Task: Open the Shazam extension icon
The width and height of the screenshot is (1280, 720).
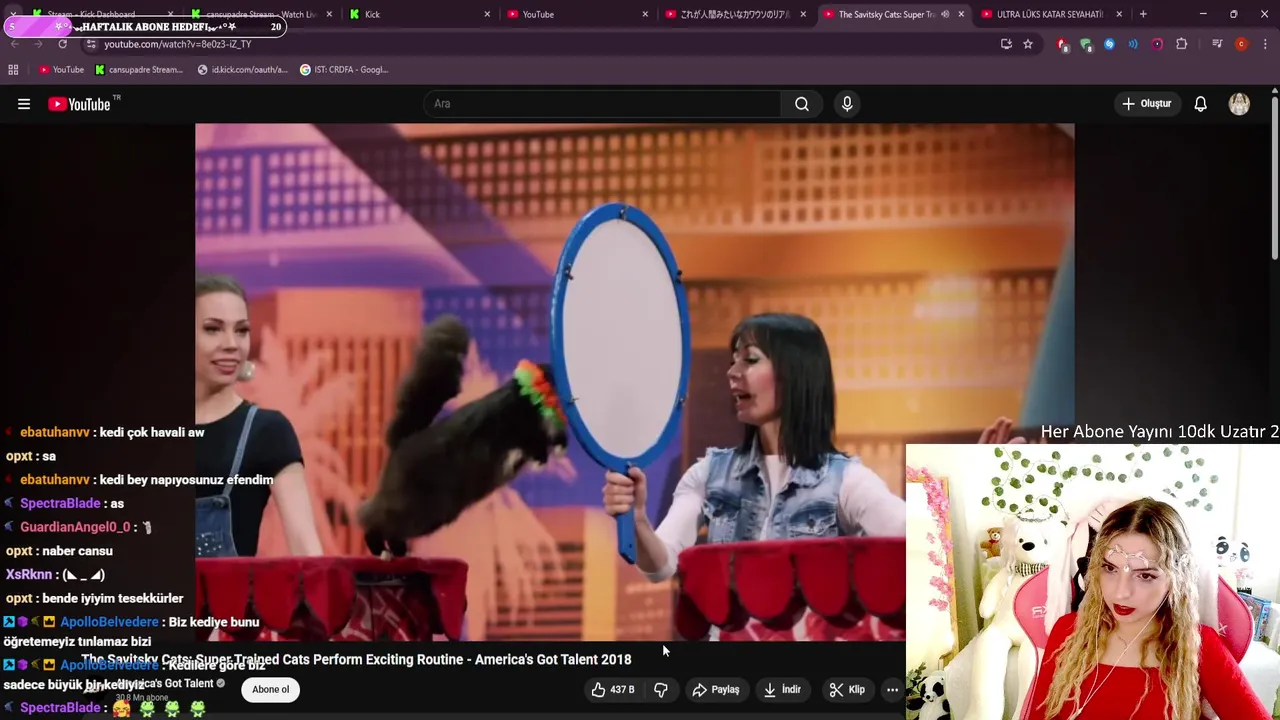Action: pyautogui.click(x=1109, y=44)
